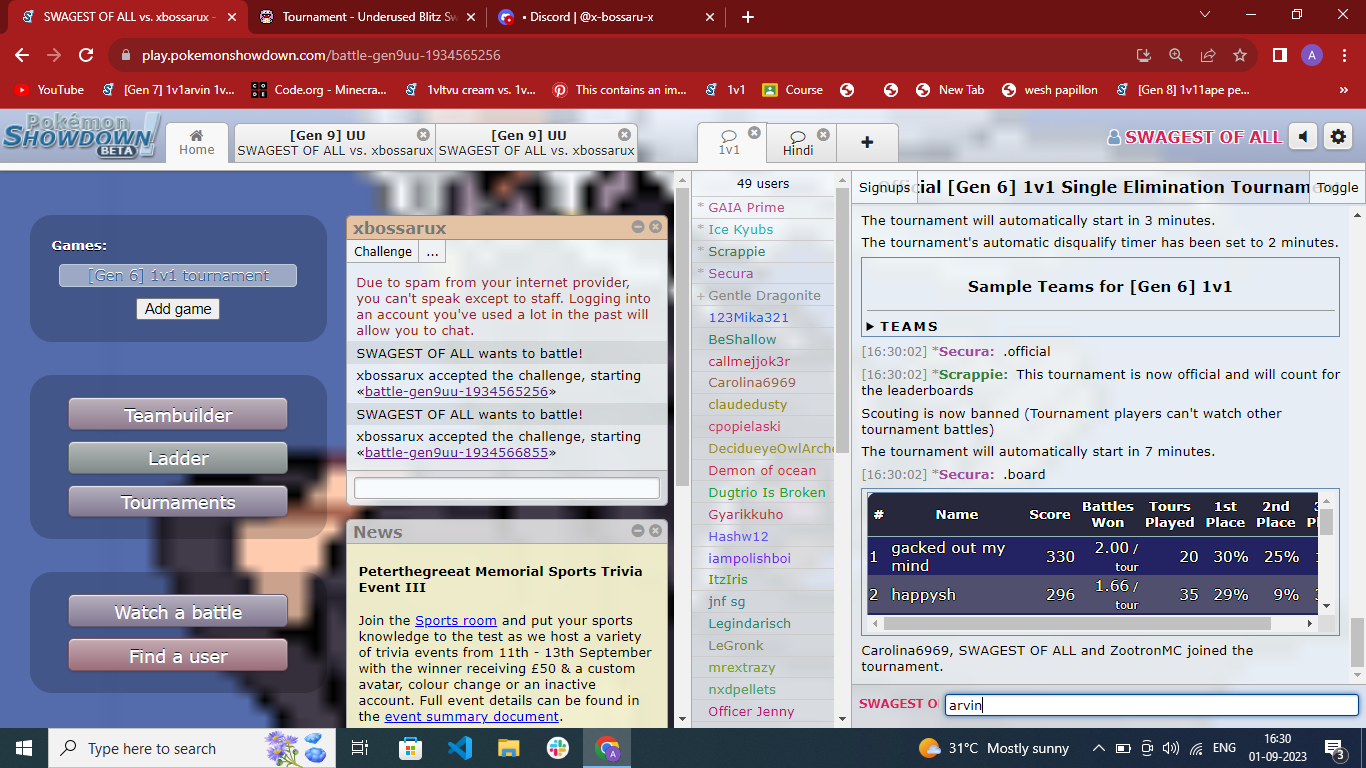Open the Showdown settings gear icon
This screenshot has height=768, width=1366.
pyautogui.click(x=1336, y=137)
